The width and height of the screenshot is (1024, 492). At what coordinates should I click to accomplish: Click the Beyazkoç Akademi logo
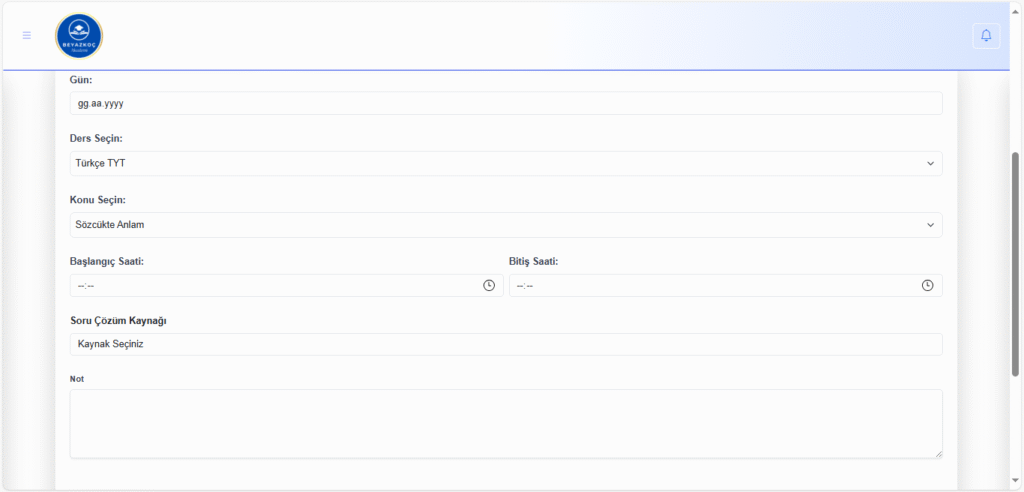click(x=79, y=36)
